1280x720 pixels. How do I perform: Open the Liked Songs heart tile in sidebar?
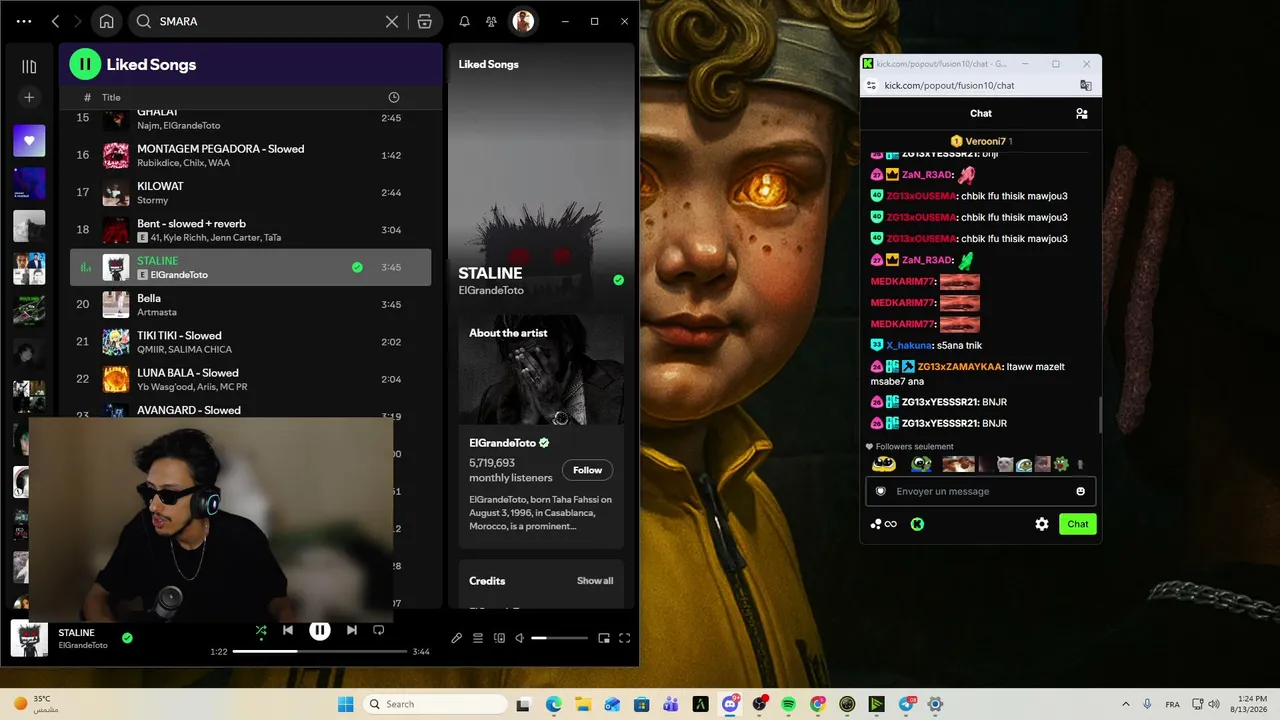(x=29, y=141)
